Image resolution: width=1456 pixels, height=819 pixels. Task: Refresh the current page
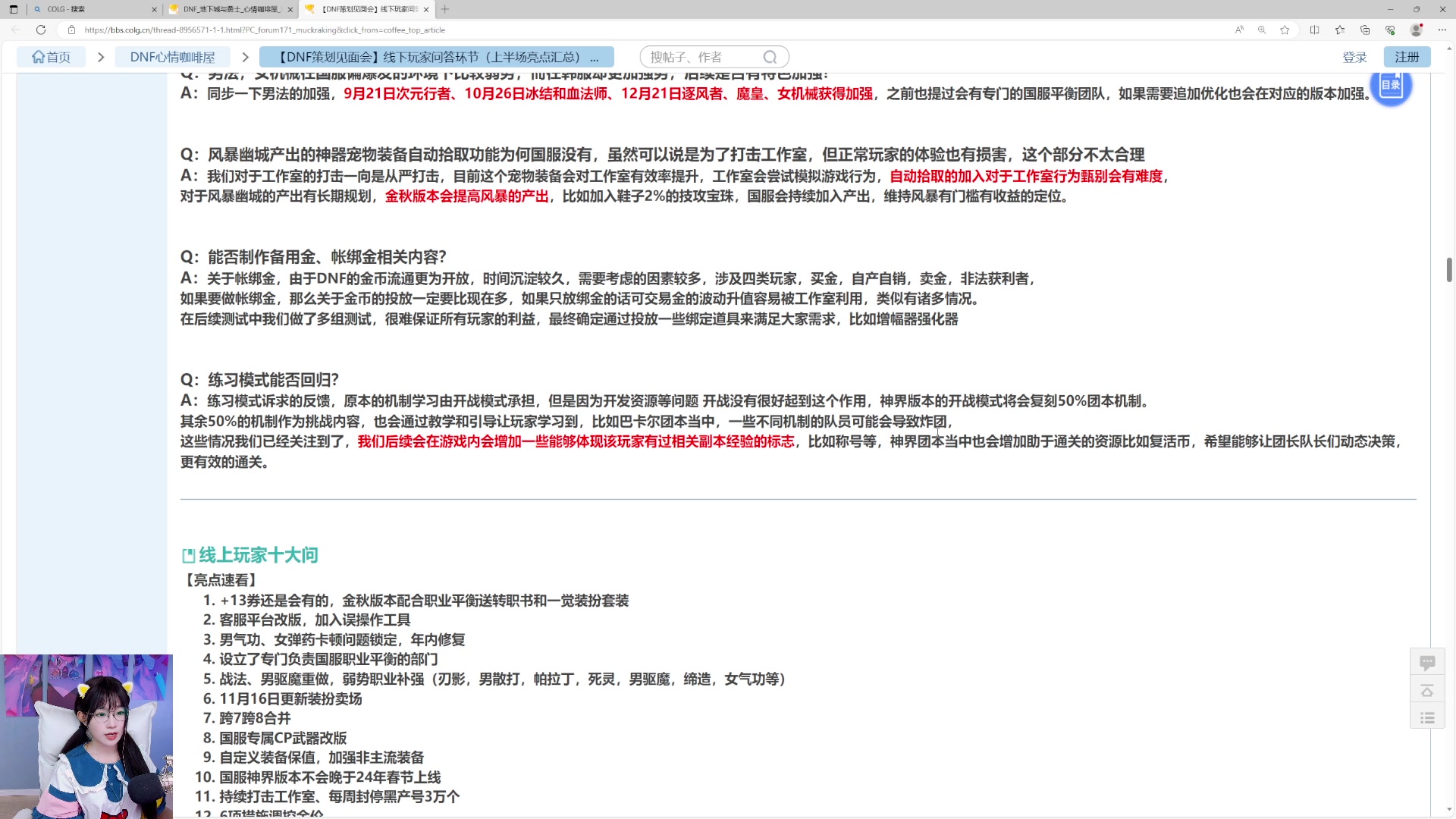click(41, 30)
